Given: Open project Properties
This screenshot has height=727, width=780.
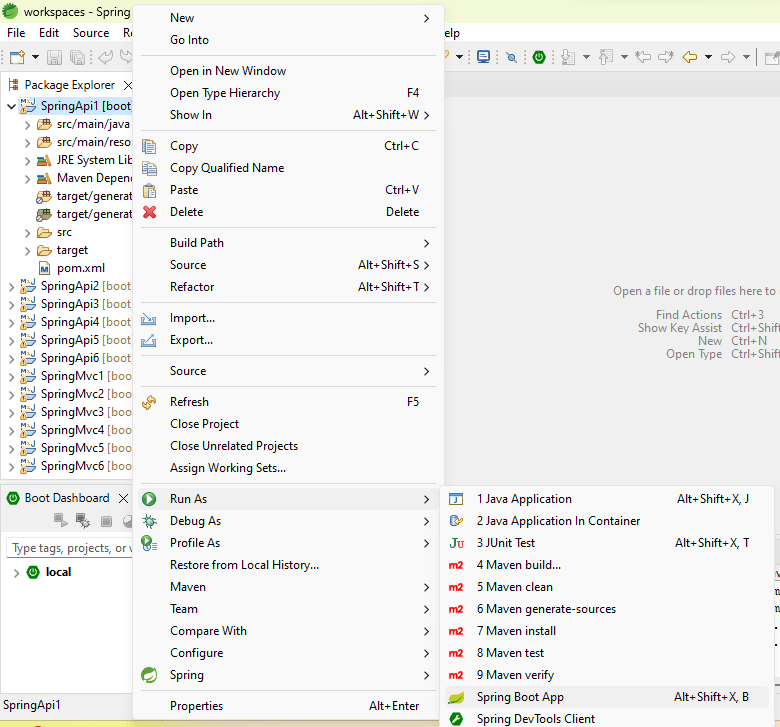Looking at the screenshot, I should point(288,706).
